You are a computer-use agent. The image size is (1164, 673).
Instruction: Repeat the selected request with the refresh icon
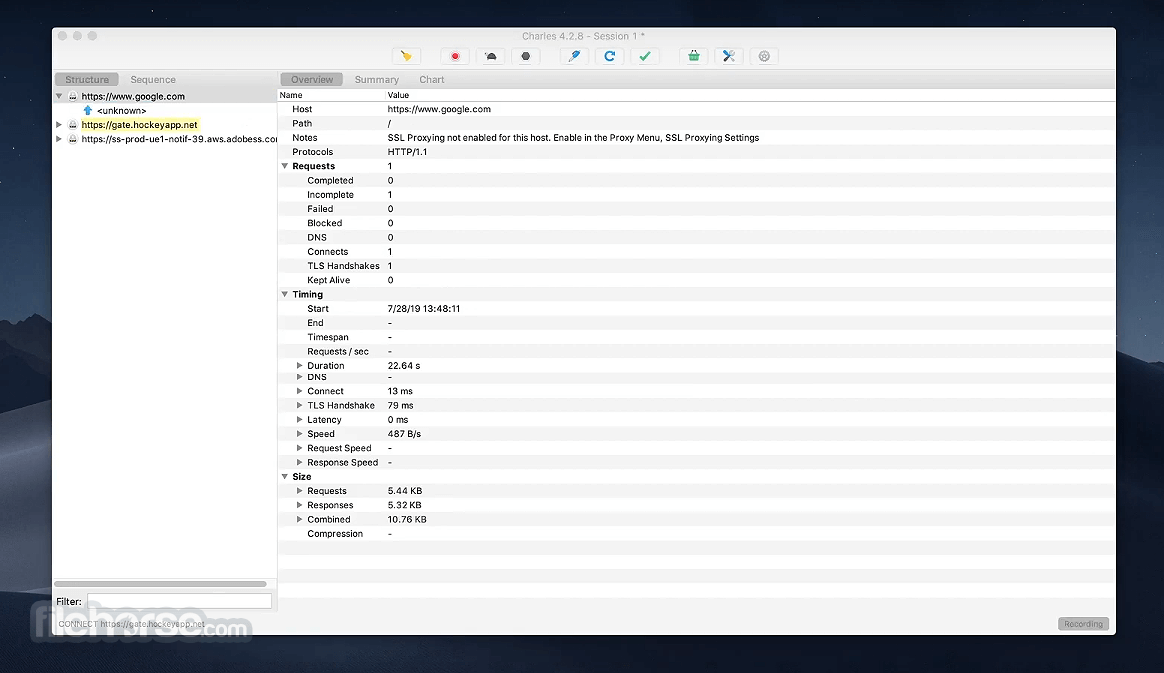click(609, 56)
